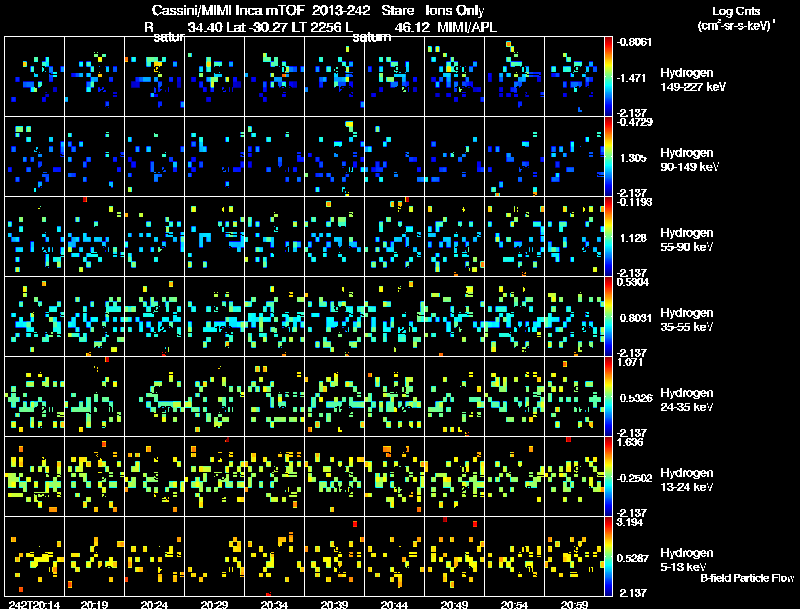This screenshot has height=609, width=800.
Task: Click the '20:49' time label
Action: pos(454,604)
